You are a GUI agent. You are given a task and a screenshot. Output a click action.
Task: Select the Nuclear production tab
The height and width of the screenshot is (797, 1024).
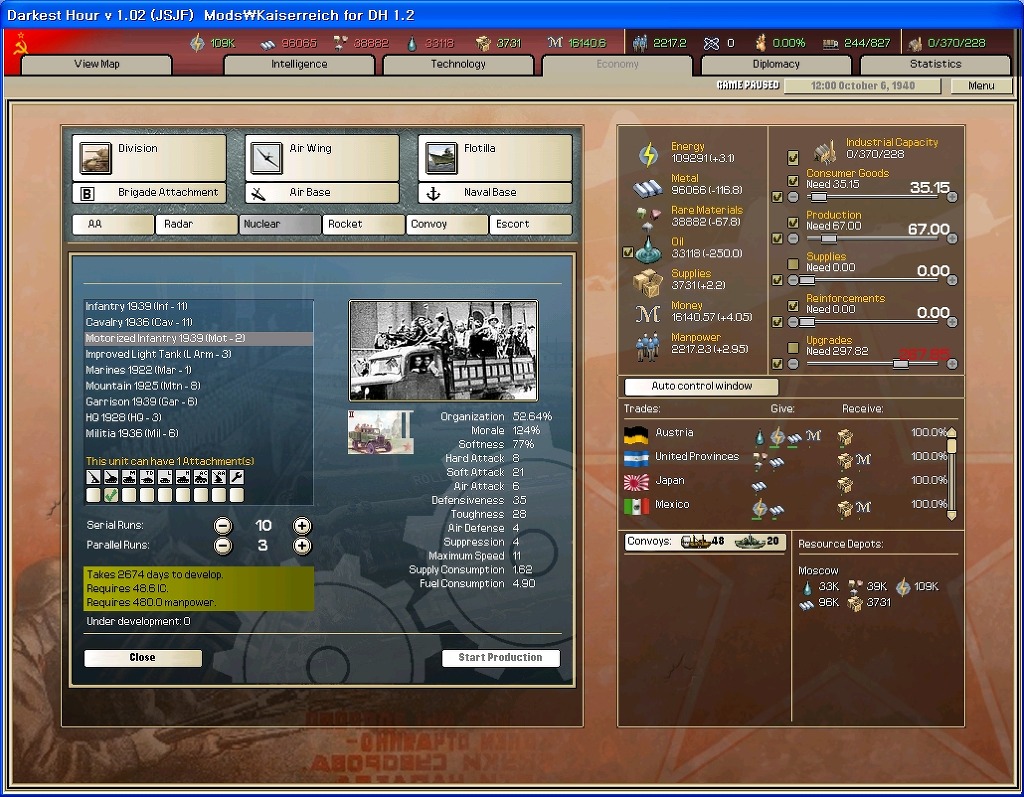tap(280, 224)
